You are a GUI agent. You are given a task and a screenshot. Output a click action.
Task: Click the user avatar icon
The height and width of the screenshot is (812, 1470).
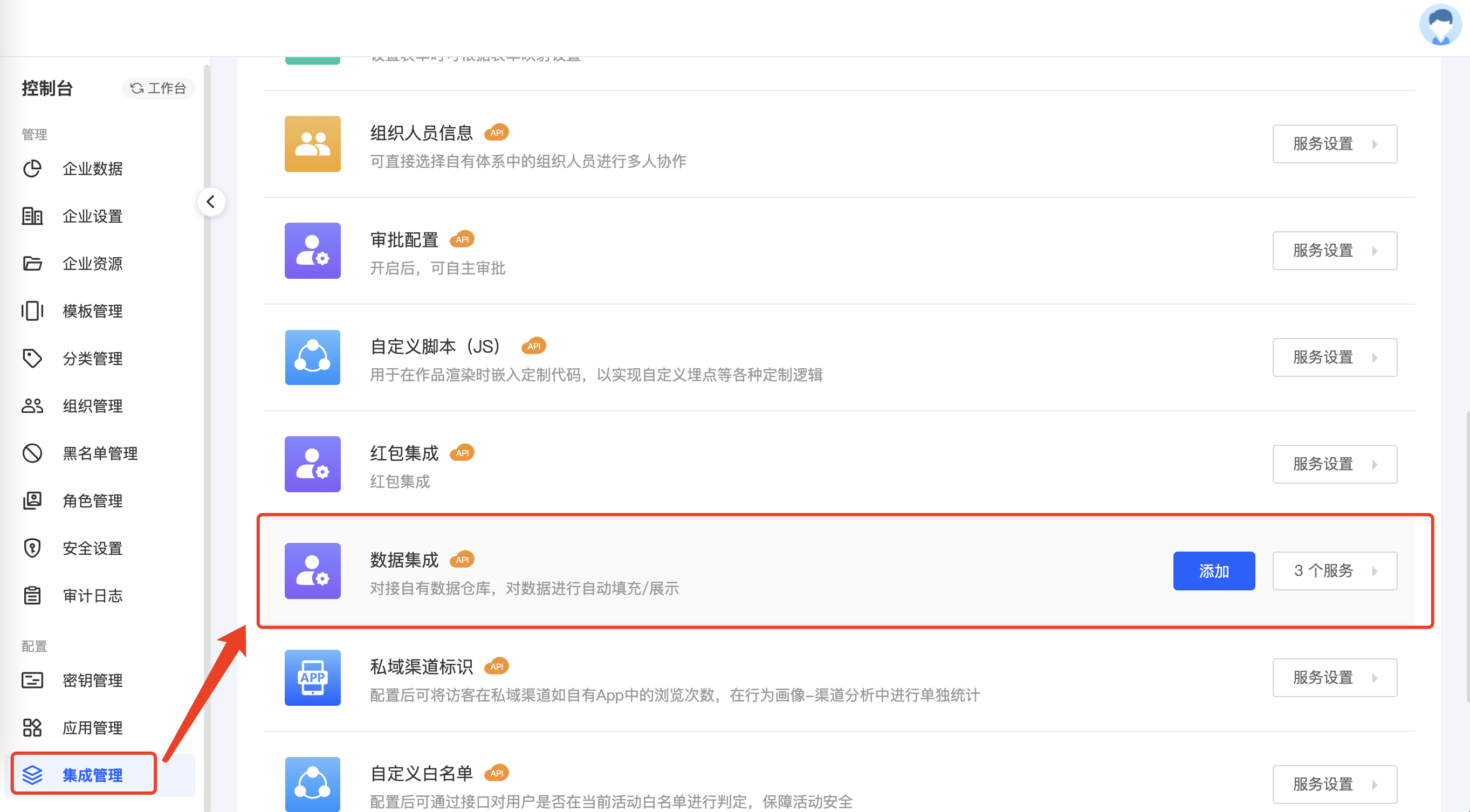click(x=1440, y=25)
